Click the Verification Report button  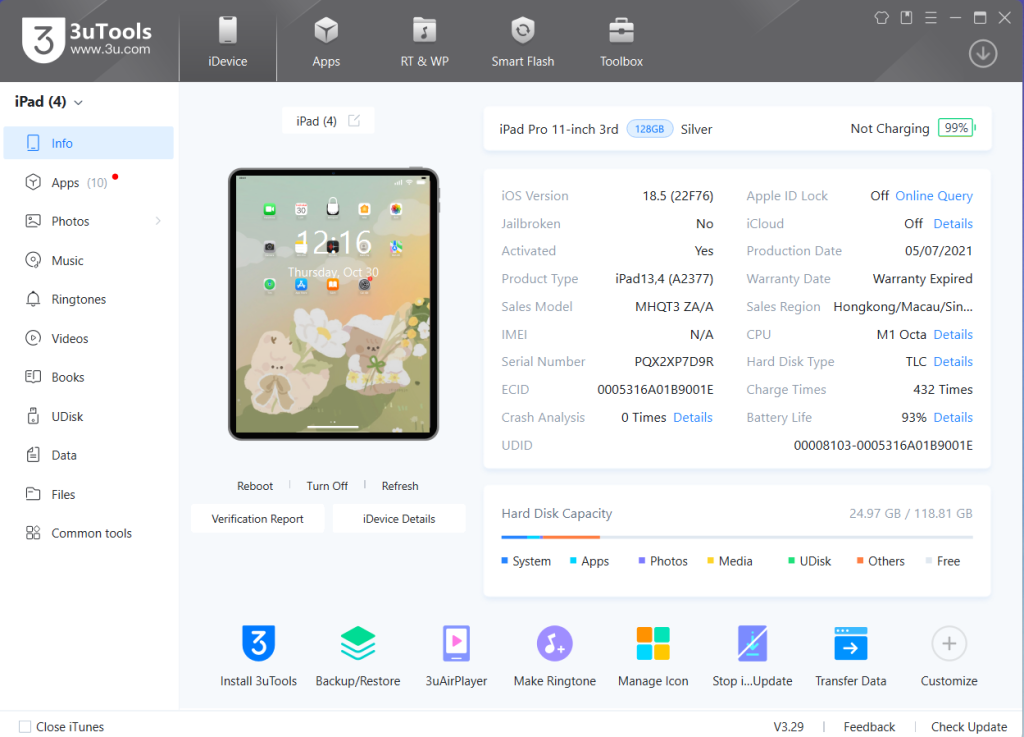coord(258,519)
